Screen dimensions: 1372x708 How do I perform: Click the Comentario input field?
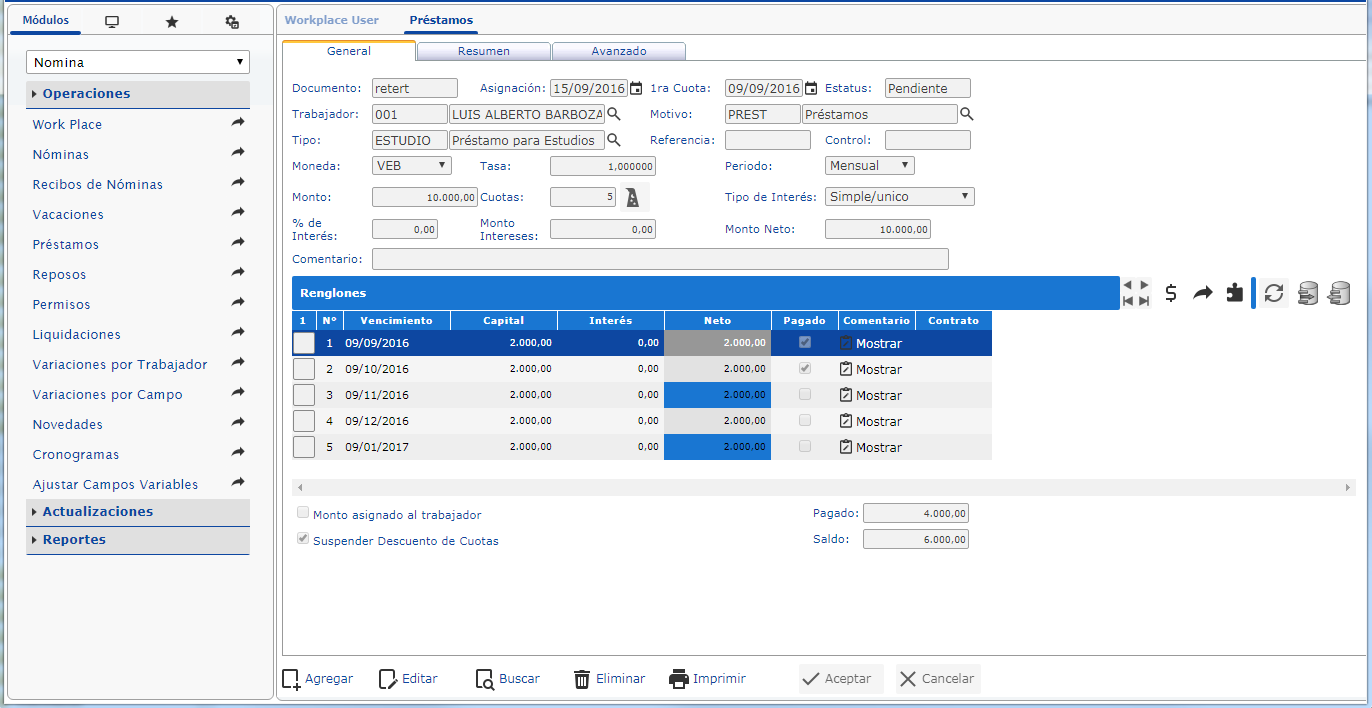coord(660,260)
